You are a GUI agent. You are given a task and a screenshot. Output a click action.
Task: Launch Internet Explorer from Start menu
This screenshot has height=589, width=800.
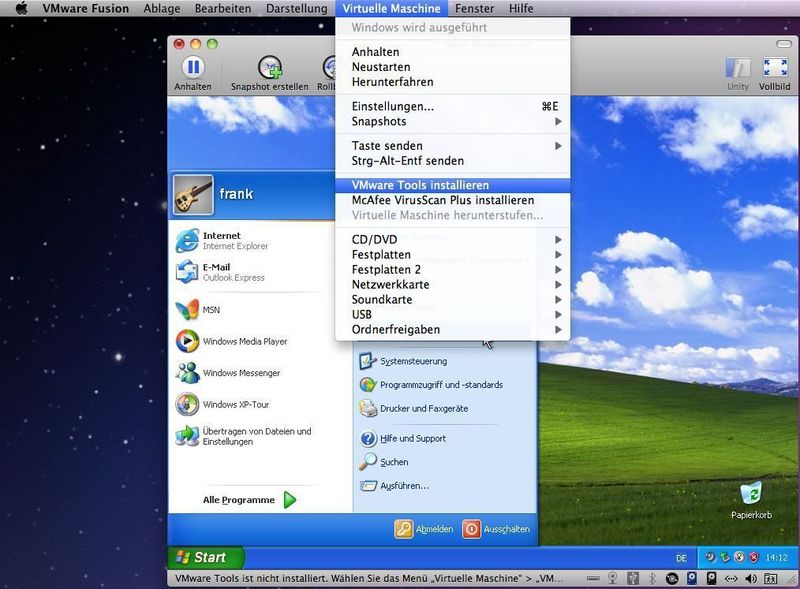[223, 241]
